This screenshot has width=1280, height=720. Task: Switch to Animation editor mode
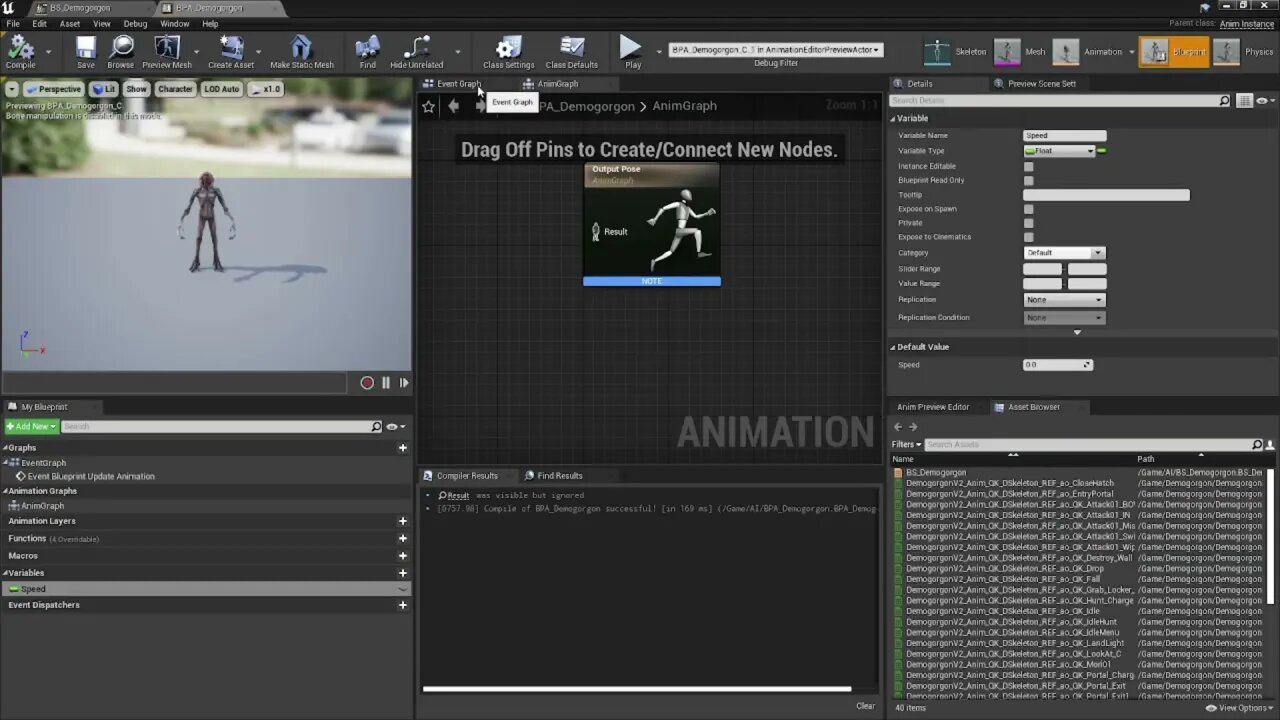(1088, 52)
